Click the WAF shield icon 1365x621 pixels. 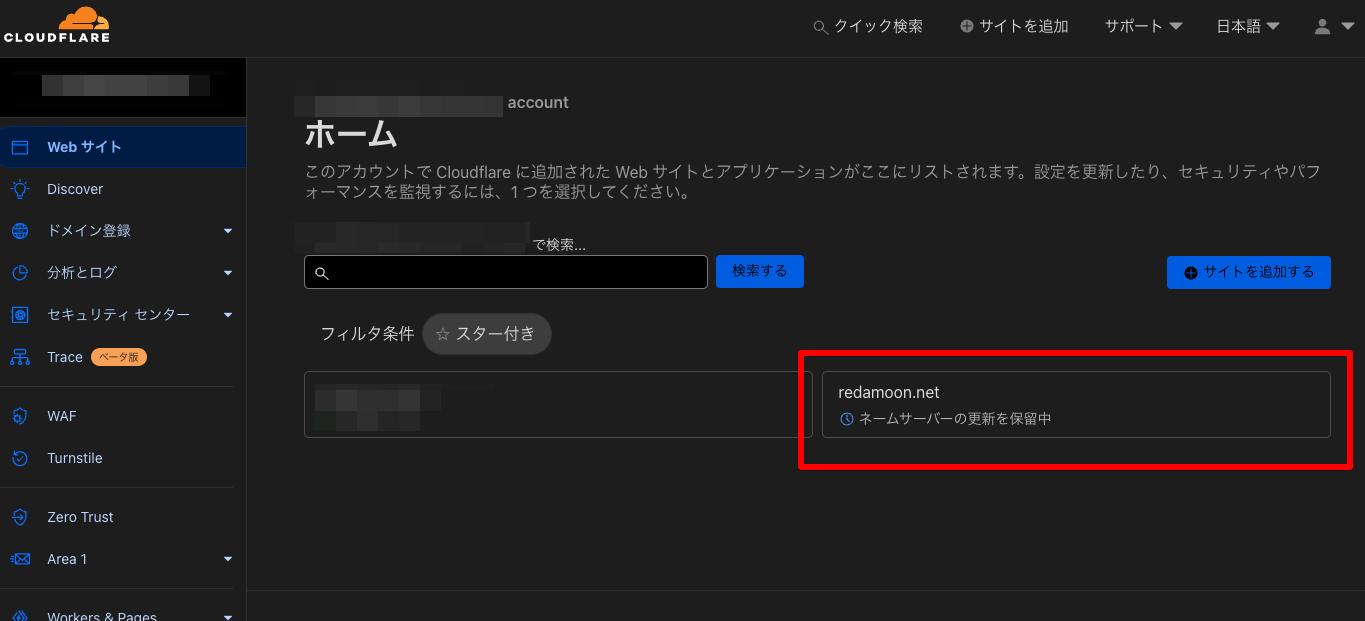click(x=20, y=416)
